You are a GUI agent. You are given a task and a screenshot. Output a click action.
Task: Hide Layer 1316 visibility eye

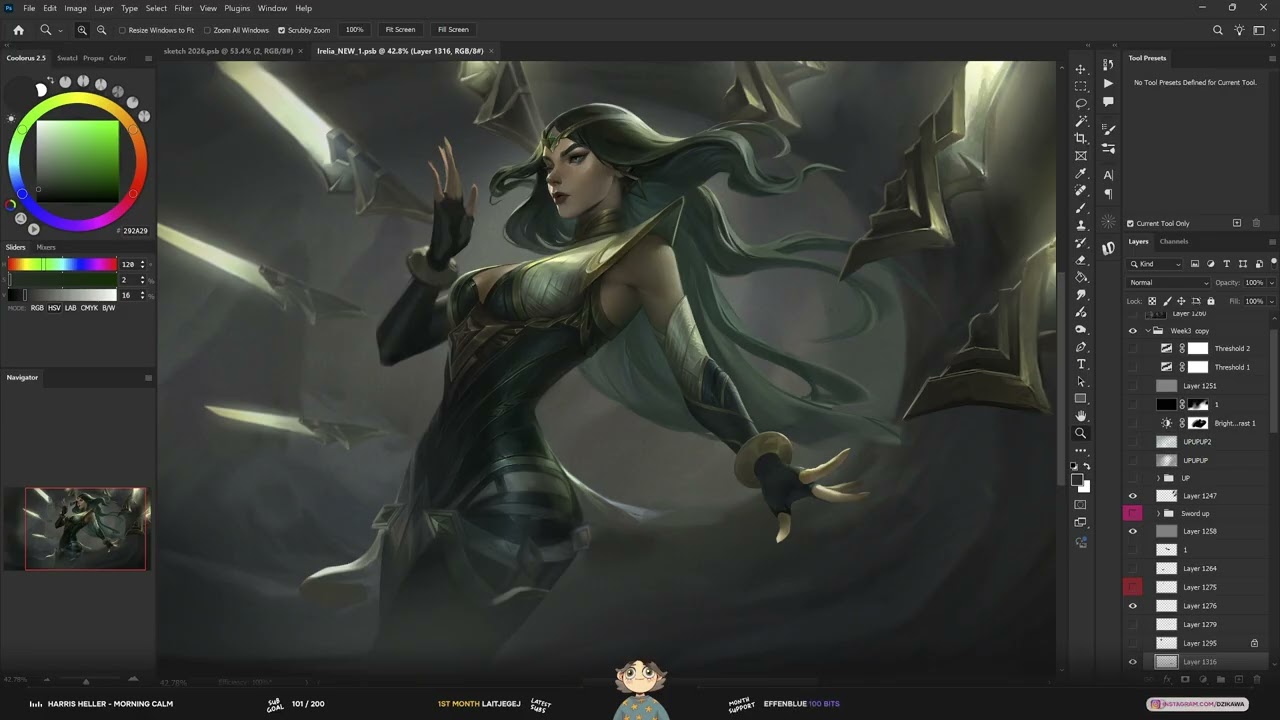[x=1133, y=662]
